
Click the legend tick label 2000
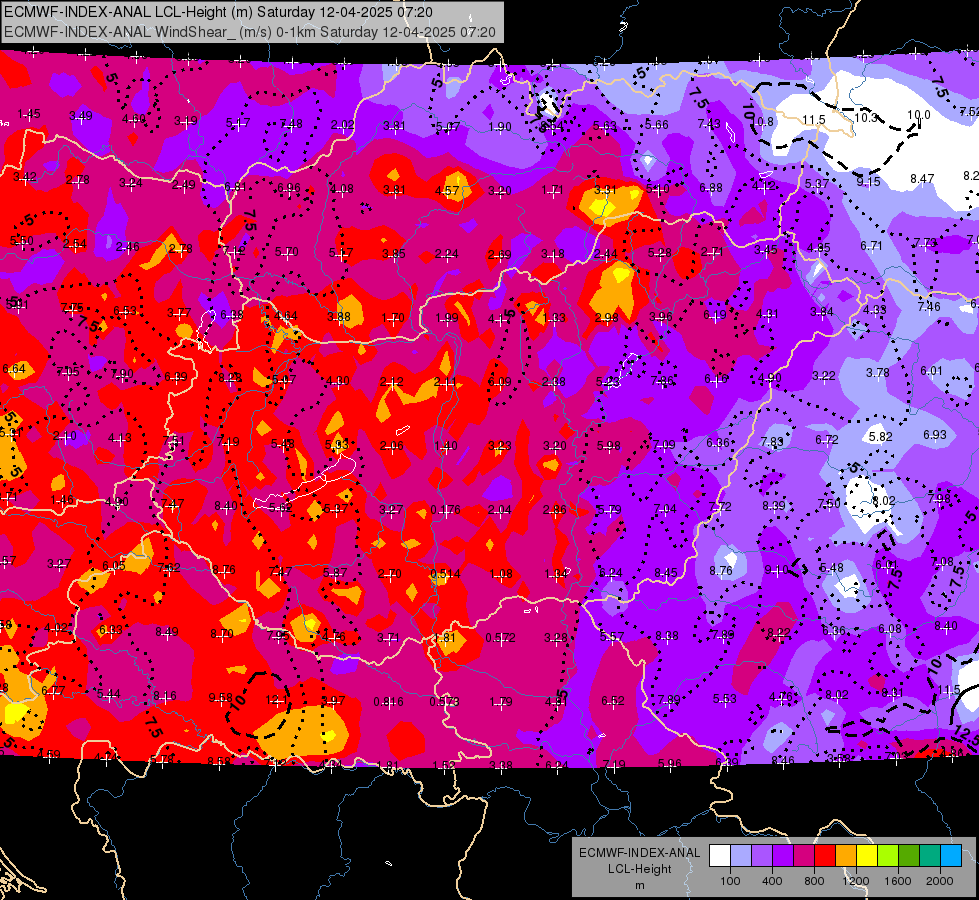tap(940, 881)
